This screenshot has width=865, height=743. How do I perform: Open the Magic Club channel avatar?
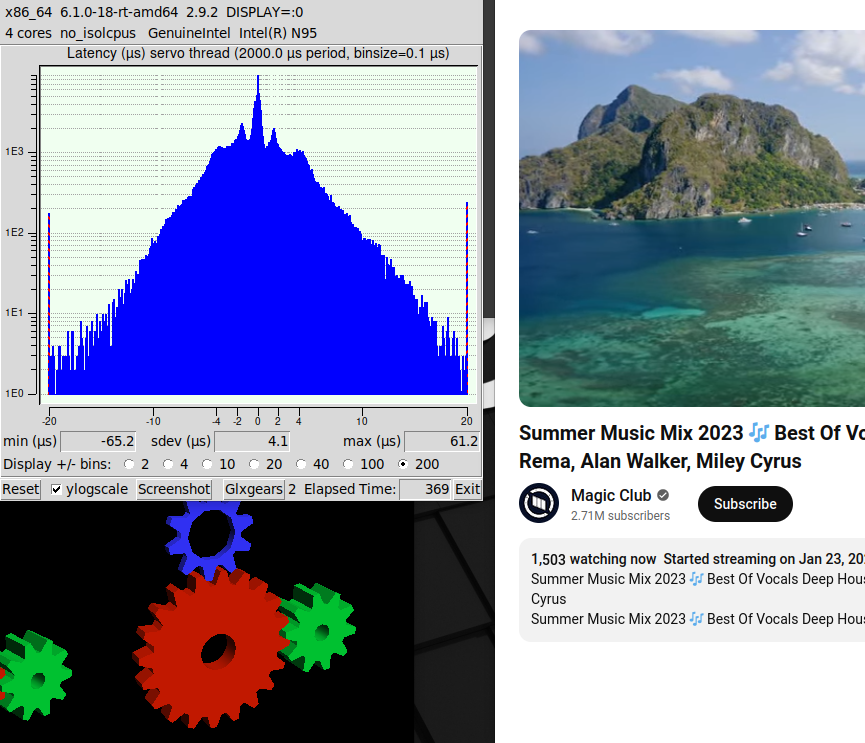tap(539, 503)
